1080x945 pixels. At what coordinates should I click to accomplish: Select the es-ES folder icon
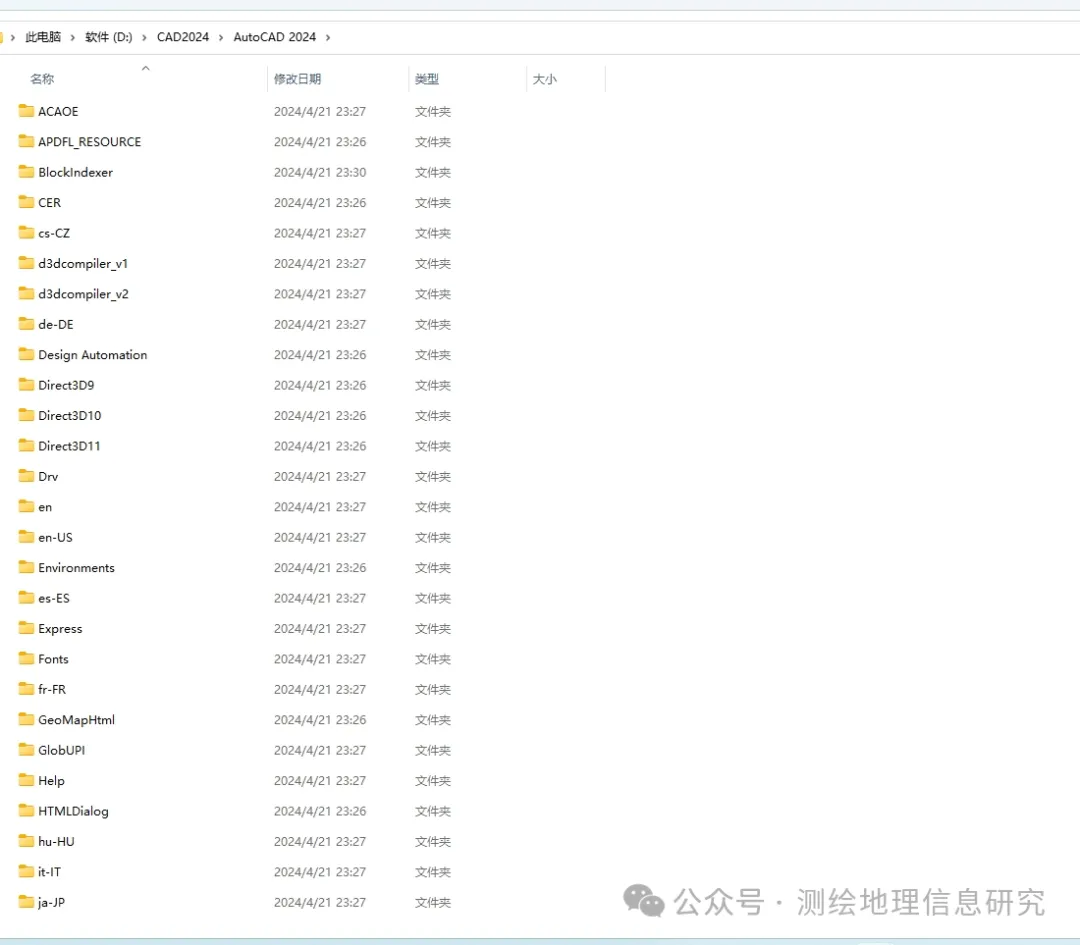(26, 597)
